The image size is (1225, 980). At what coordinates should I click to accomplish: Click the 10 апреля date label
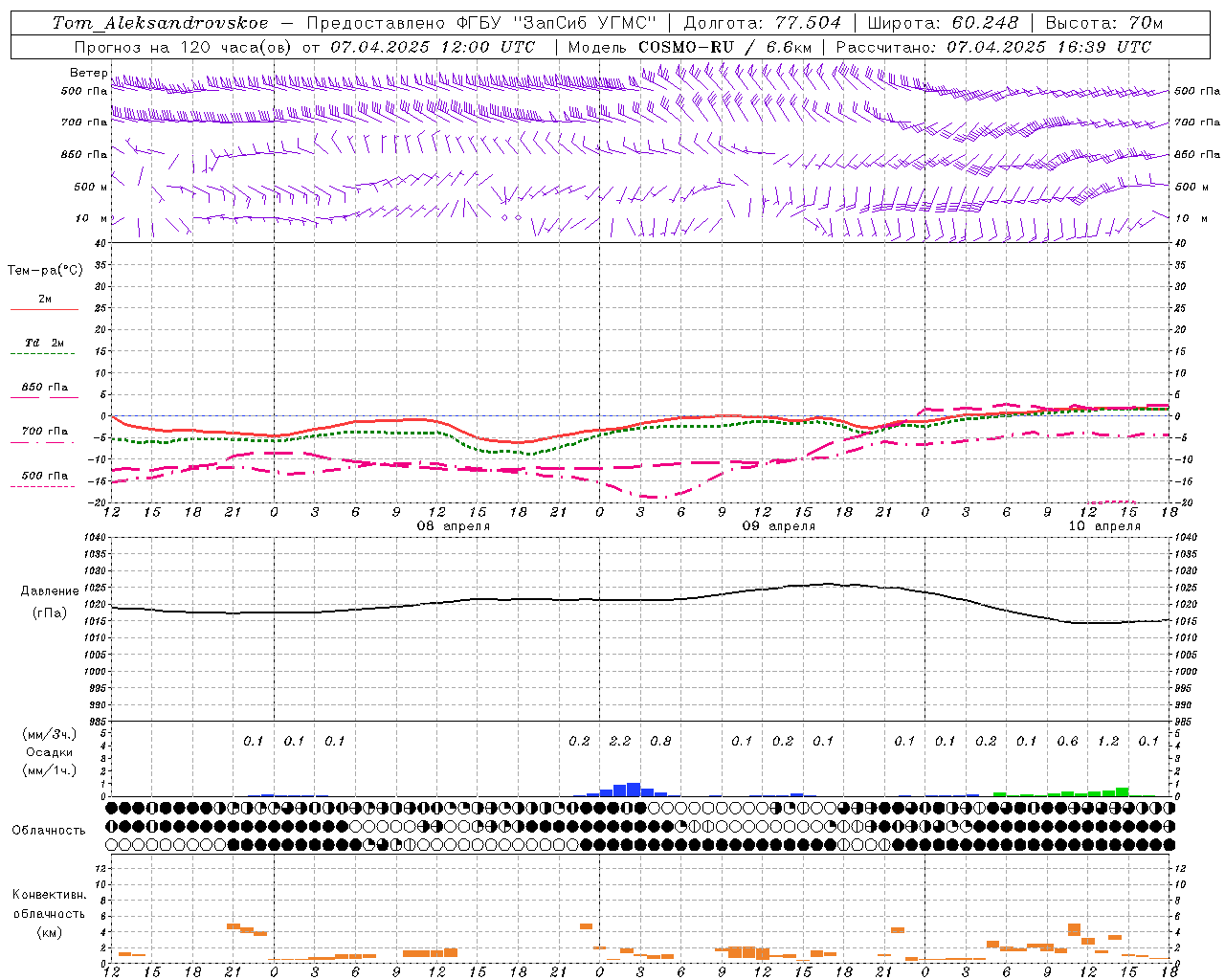1104,526
